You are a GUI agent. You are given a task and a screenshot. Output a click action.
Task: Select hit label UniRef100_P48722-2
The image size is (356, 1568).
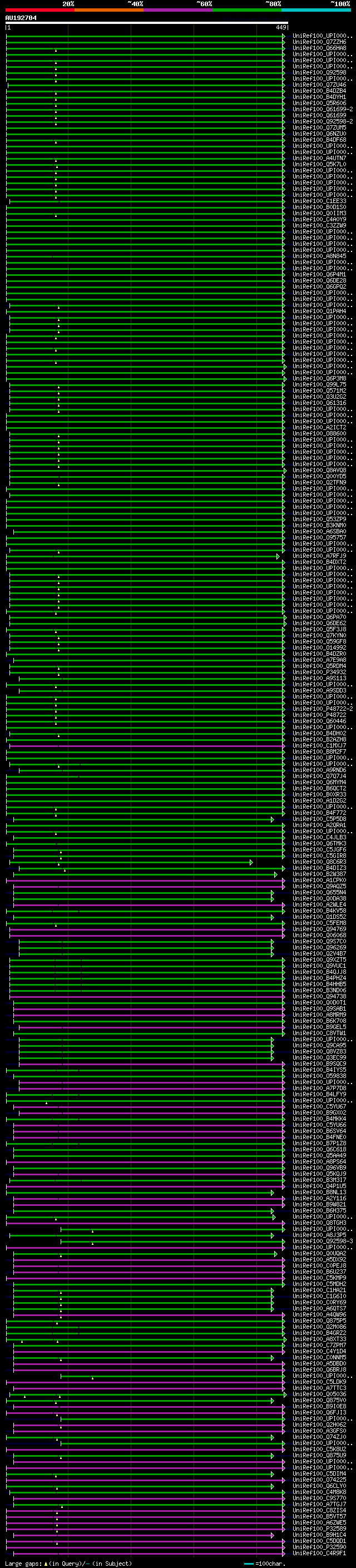click(323, 709)
